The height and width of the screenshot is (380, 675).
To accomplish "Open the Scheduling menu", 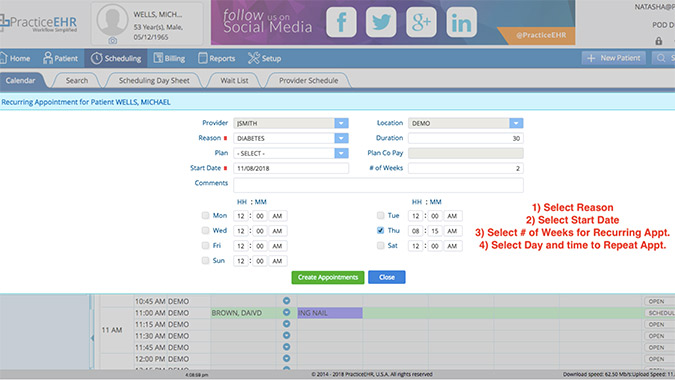I will click(x=116, y=58).
